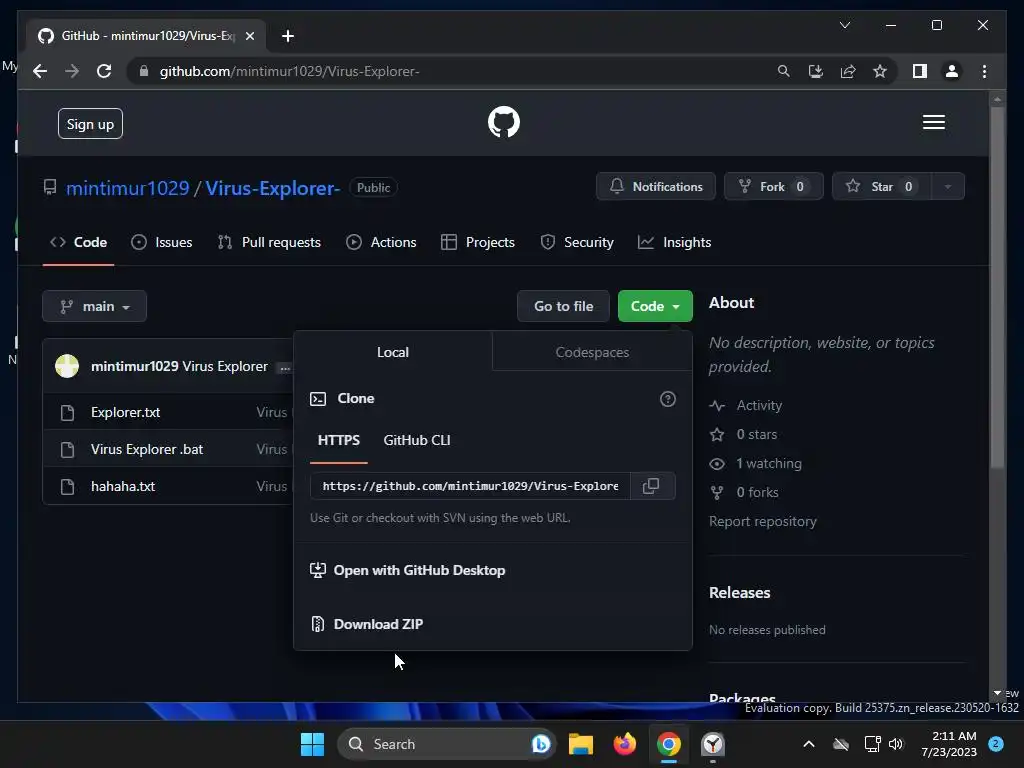
Task: Star the Virus-Explorer- repository
Action: [882, 187]
